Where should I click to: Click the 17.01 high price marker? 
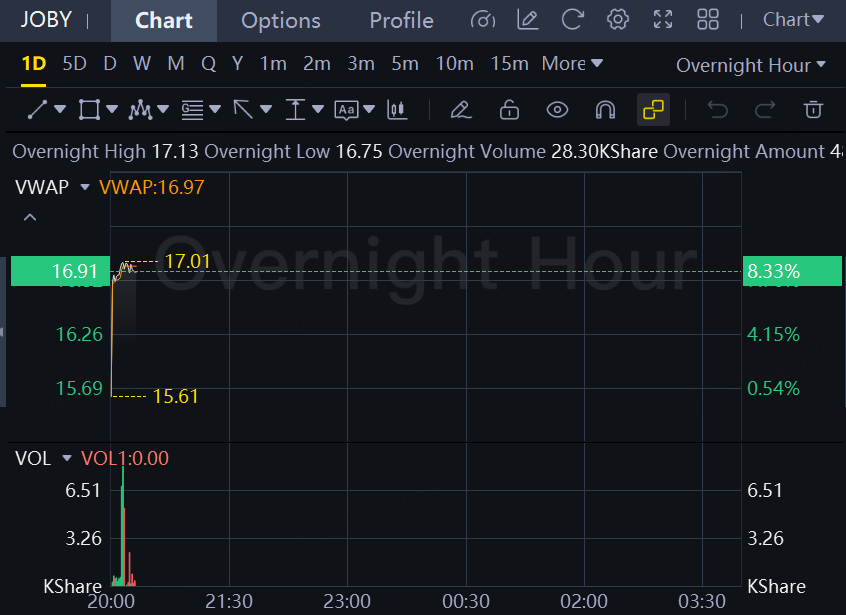point(187,261)
